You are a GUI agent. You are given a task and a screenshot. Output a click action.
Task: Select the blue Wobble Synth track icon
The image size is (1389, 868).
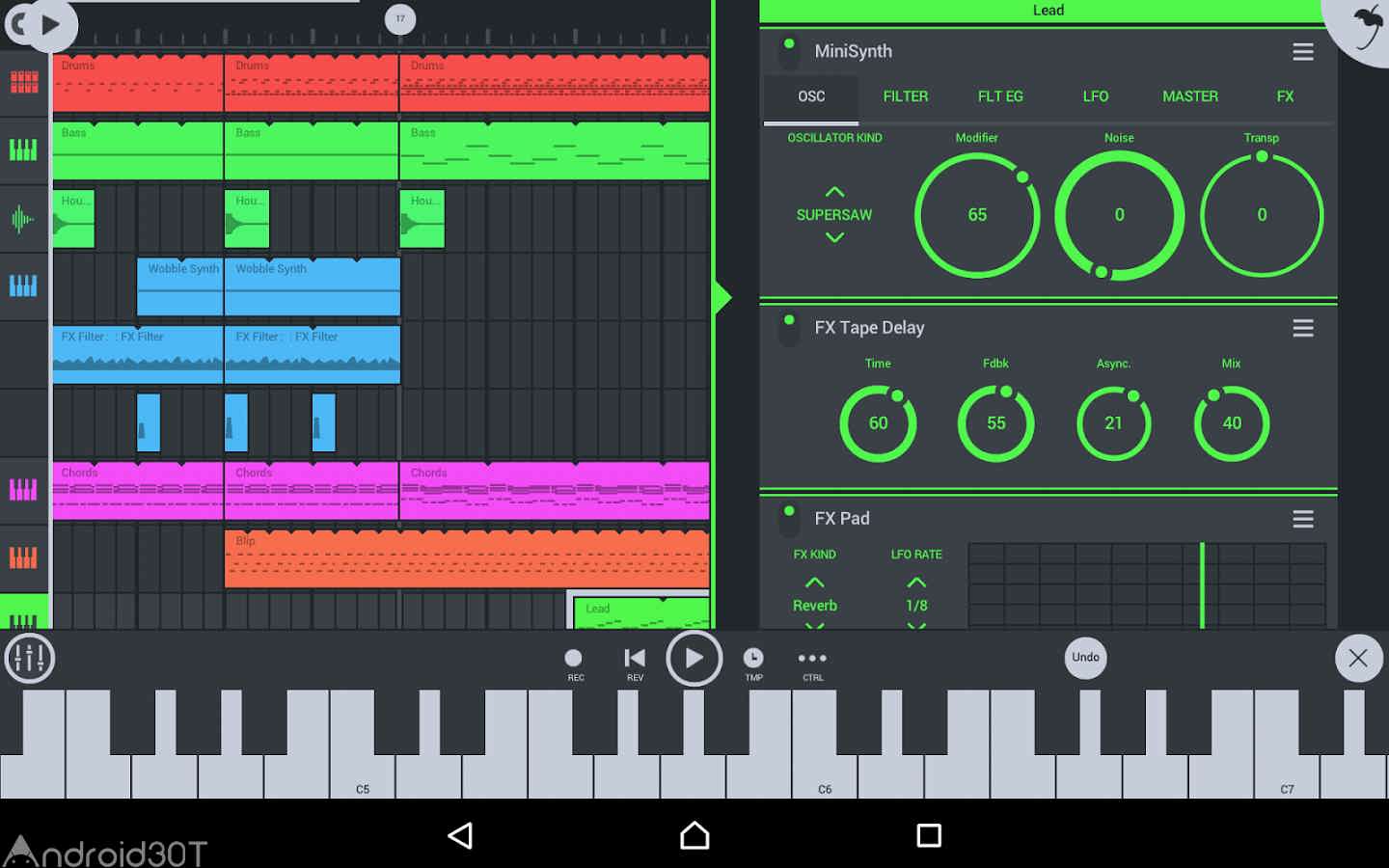24,286
